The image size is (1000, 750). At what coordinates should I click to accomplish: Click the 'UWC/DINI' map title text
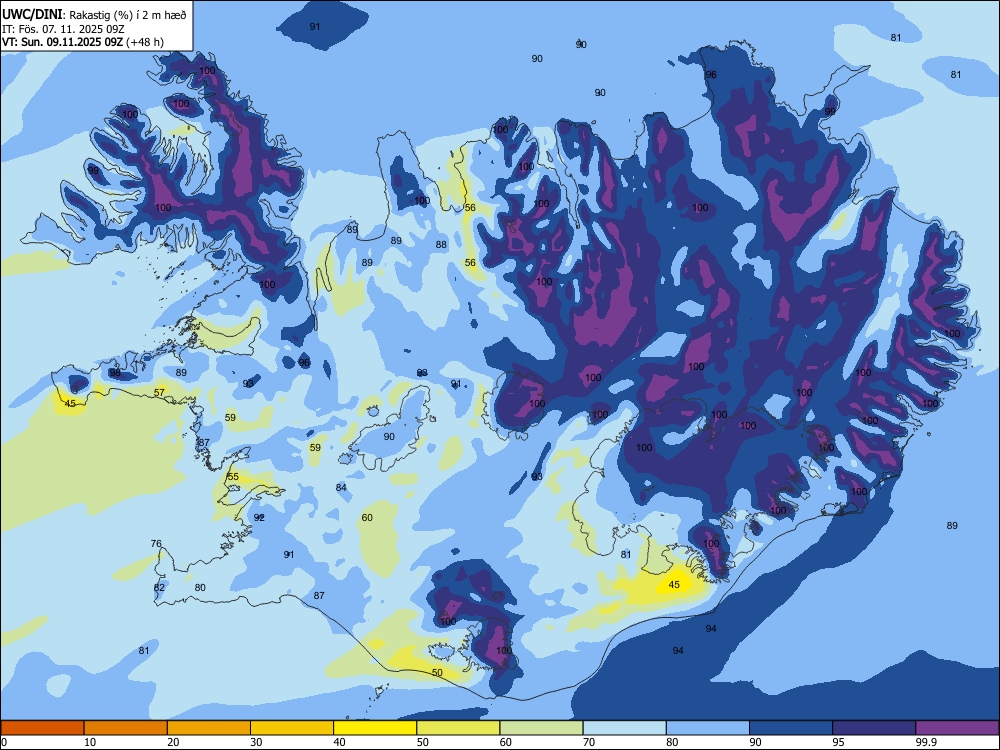pos(32,15)
